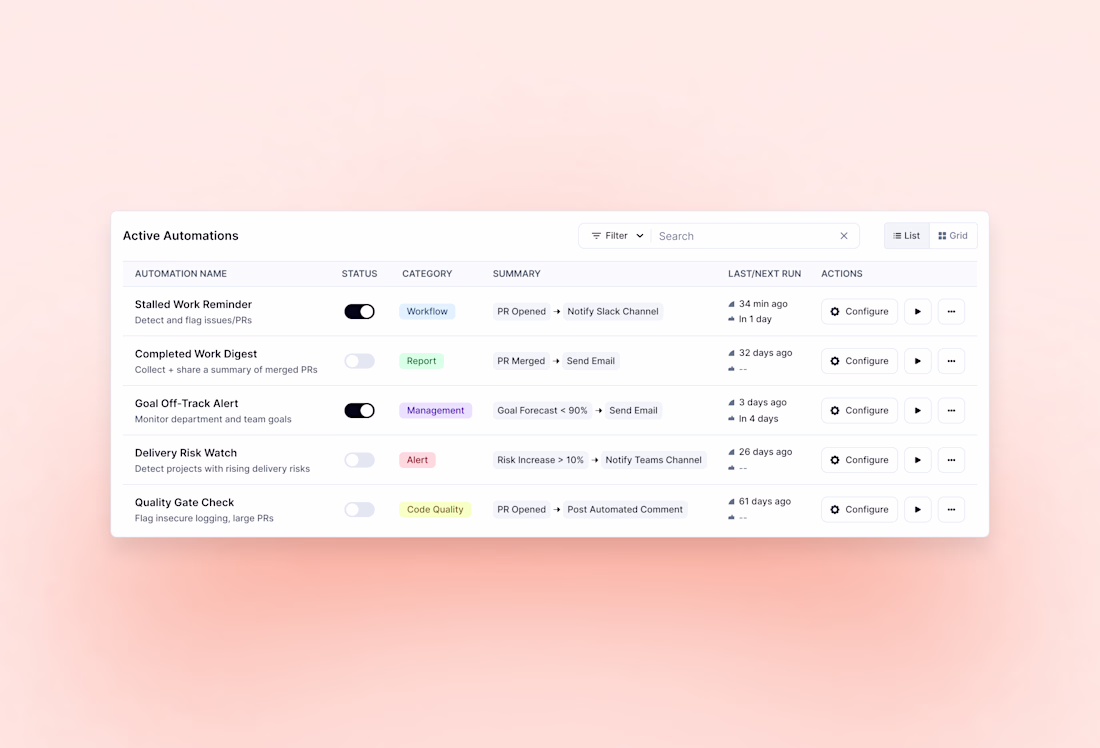Image resolution: width=1100 pixels, height=748 pixels.
Task: Click the Summary column header
Action: click(x=516, y=274)
